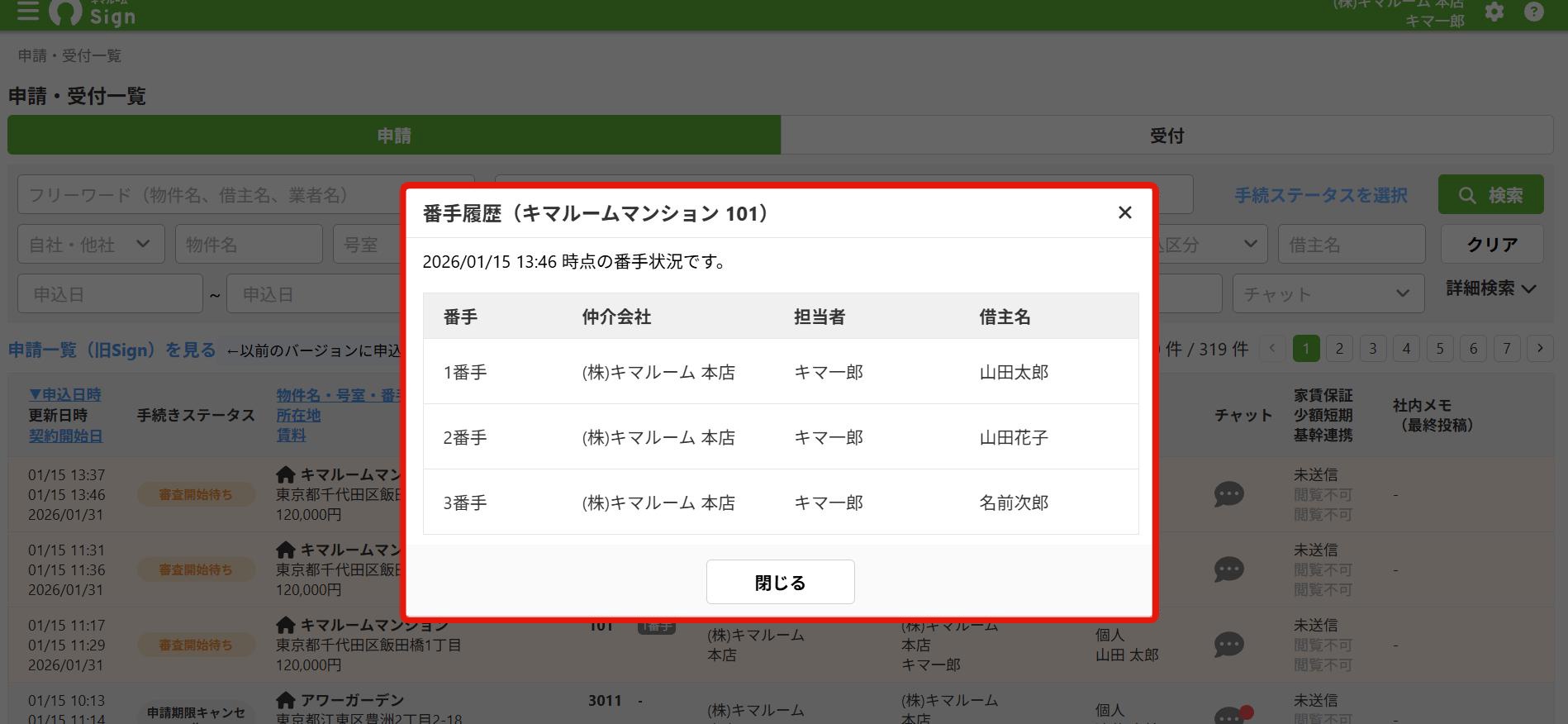This screenshot has width=1568, height=724.
Task: Click house icon in 01/15 11:17 row
Action: (x=286, y=625)
